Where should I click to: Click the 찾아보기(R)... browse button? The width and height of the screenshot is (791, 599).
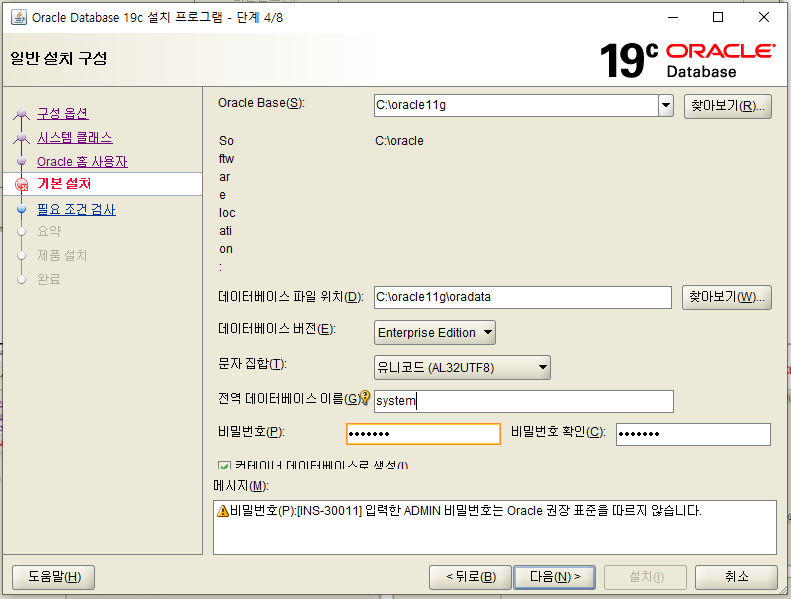(x=727, y=106)
